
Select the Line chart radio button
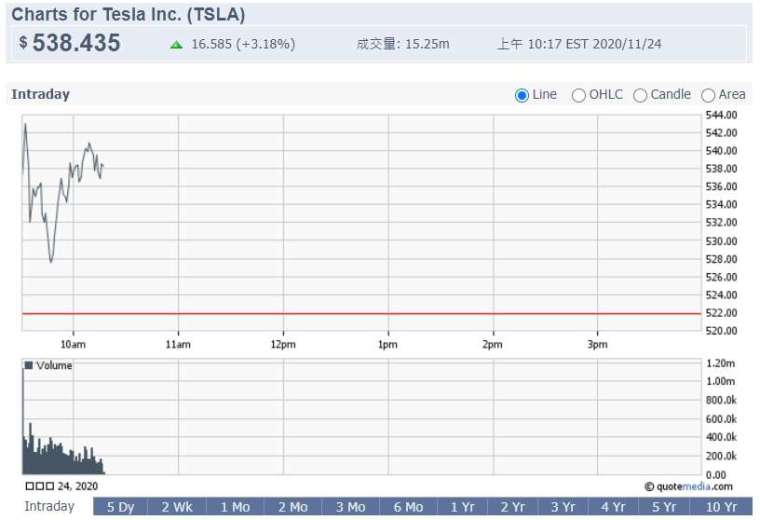click(522, 95)
